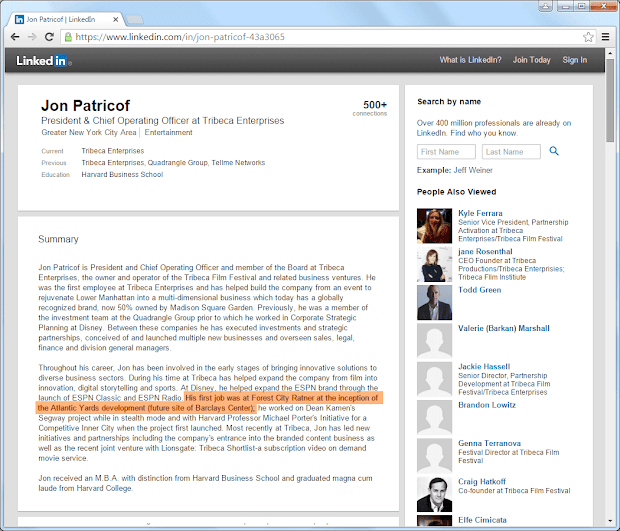
Task: Click the name search magnifier icon
Action: pyautogui.click(x=554, y=151)
